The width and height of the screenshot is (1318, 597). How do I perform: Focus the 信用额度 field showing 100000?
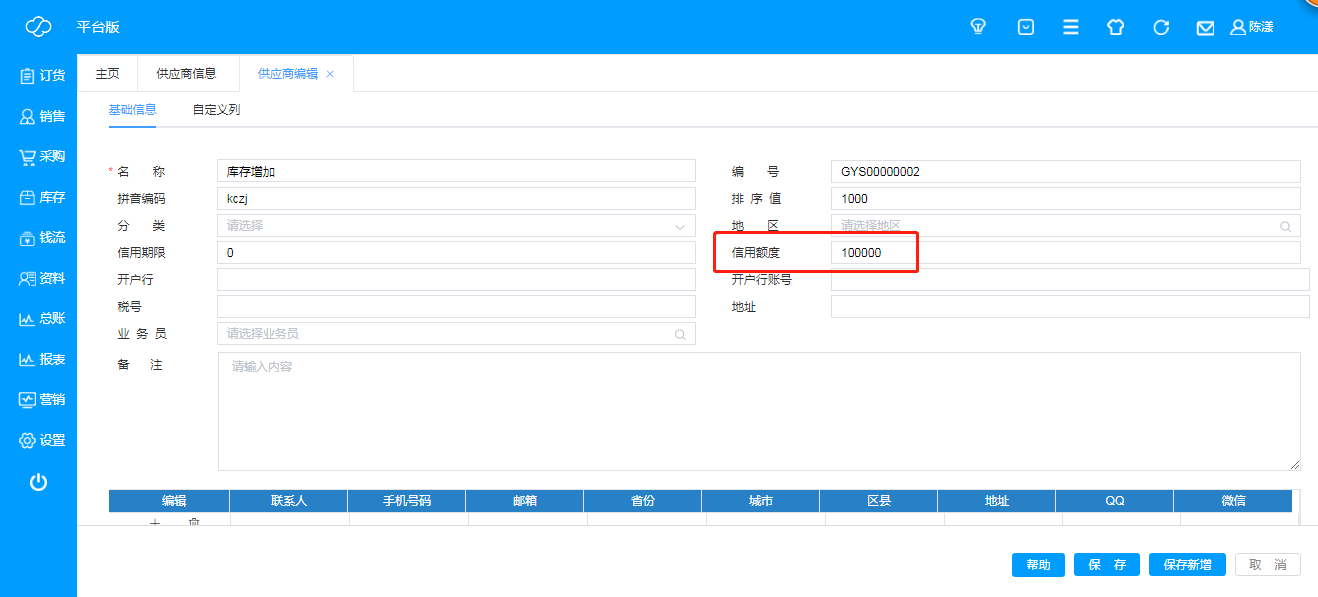click(1065, 252)
